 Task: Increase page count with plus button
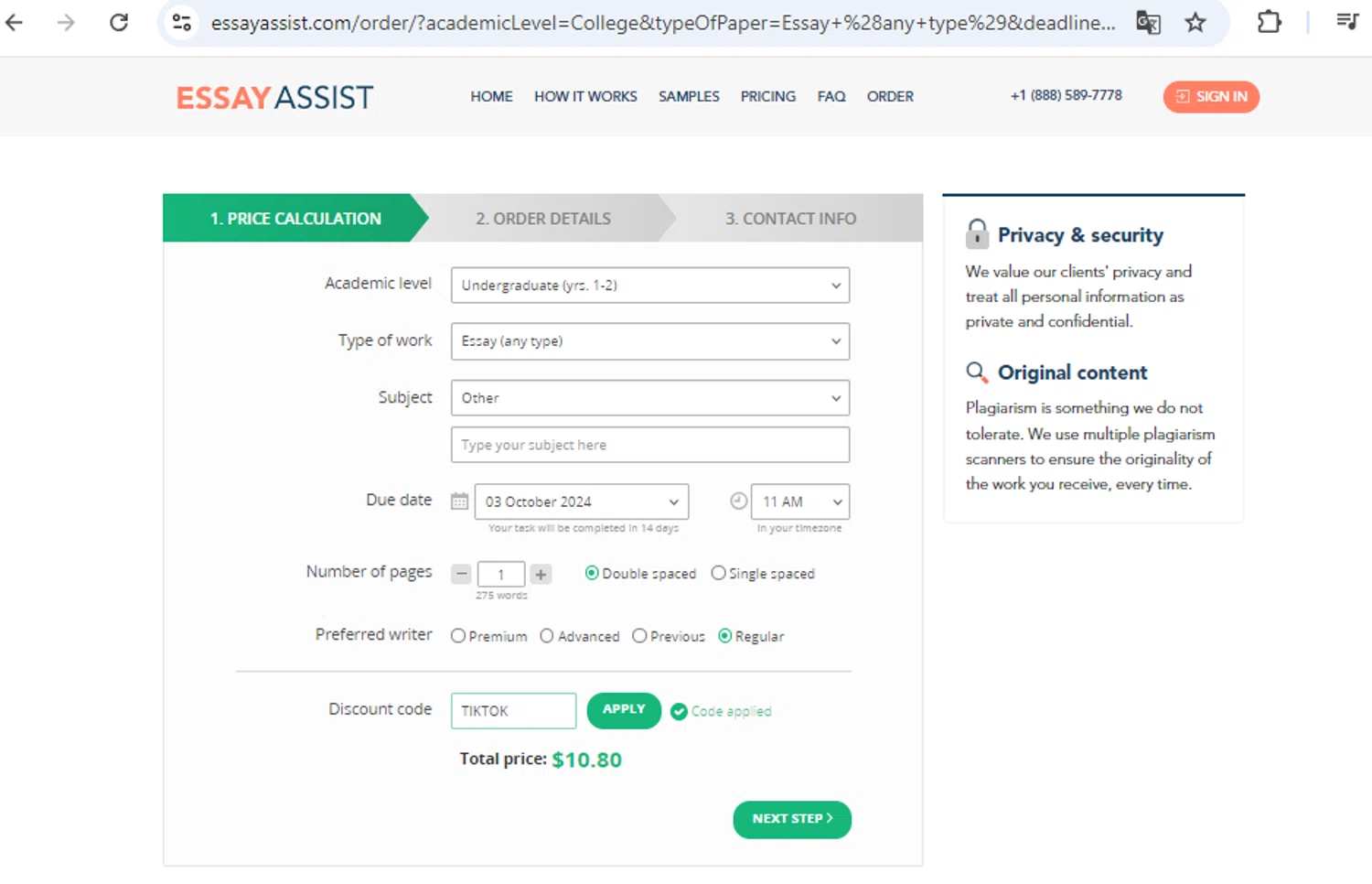point(541,574)
